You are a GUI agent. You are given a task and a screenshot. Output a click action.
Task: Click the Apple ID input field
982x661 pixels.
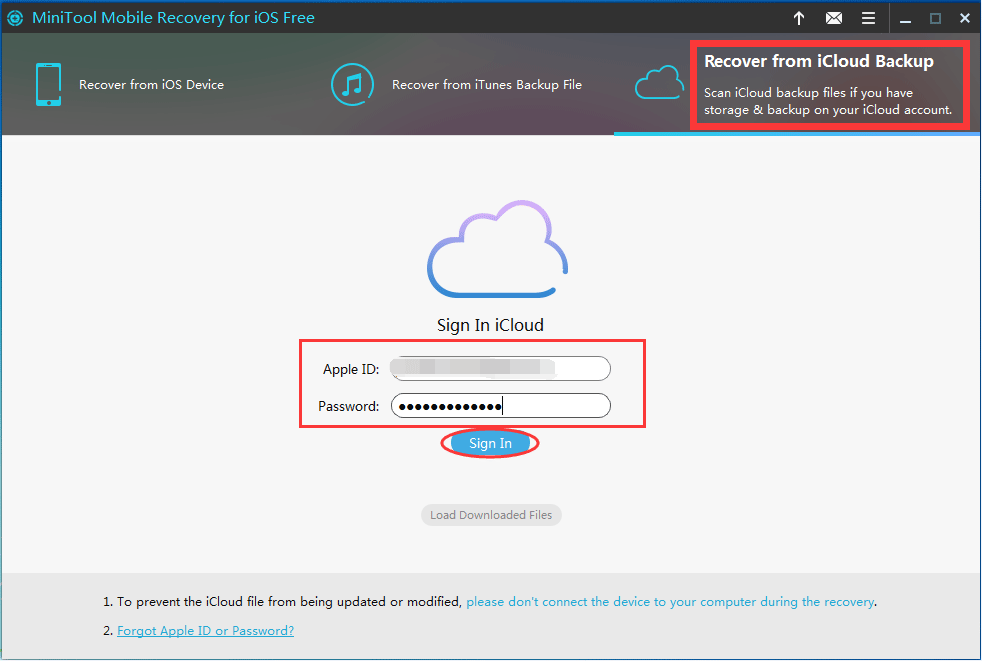pyautogui.click(x=500, y=368)
